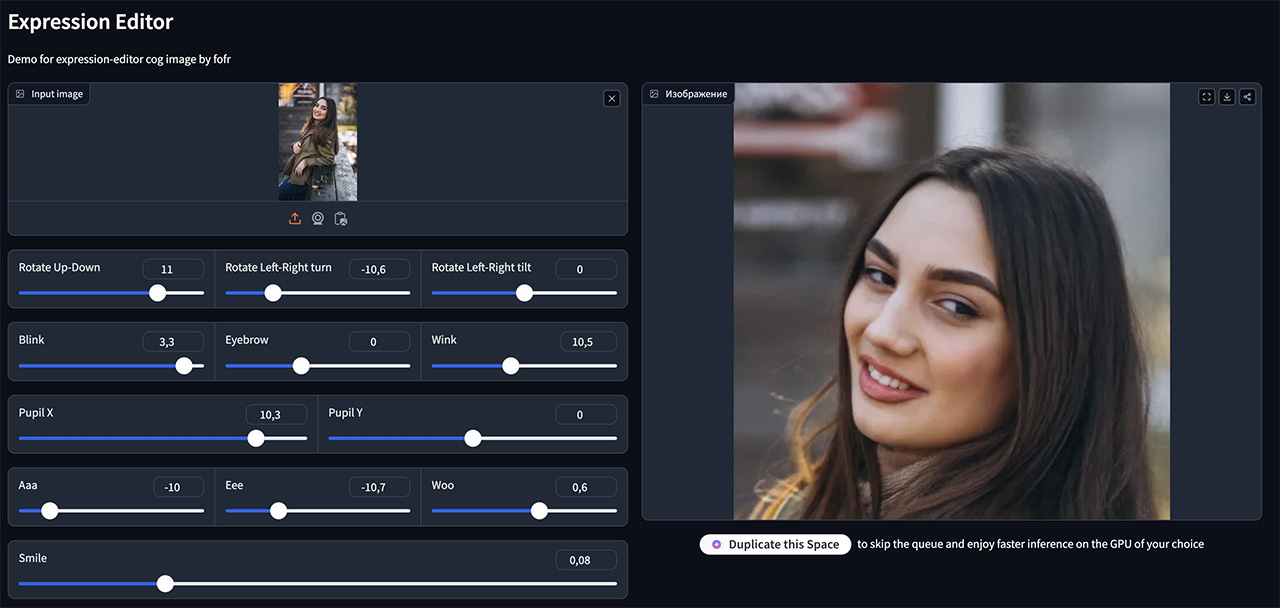Click the Wink slider handle

coord(510,366)
